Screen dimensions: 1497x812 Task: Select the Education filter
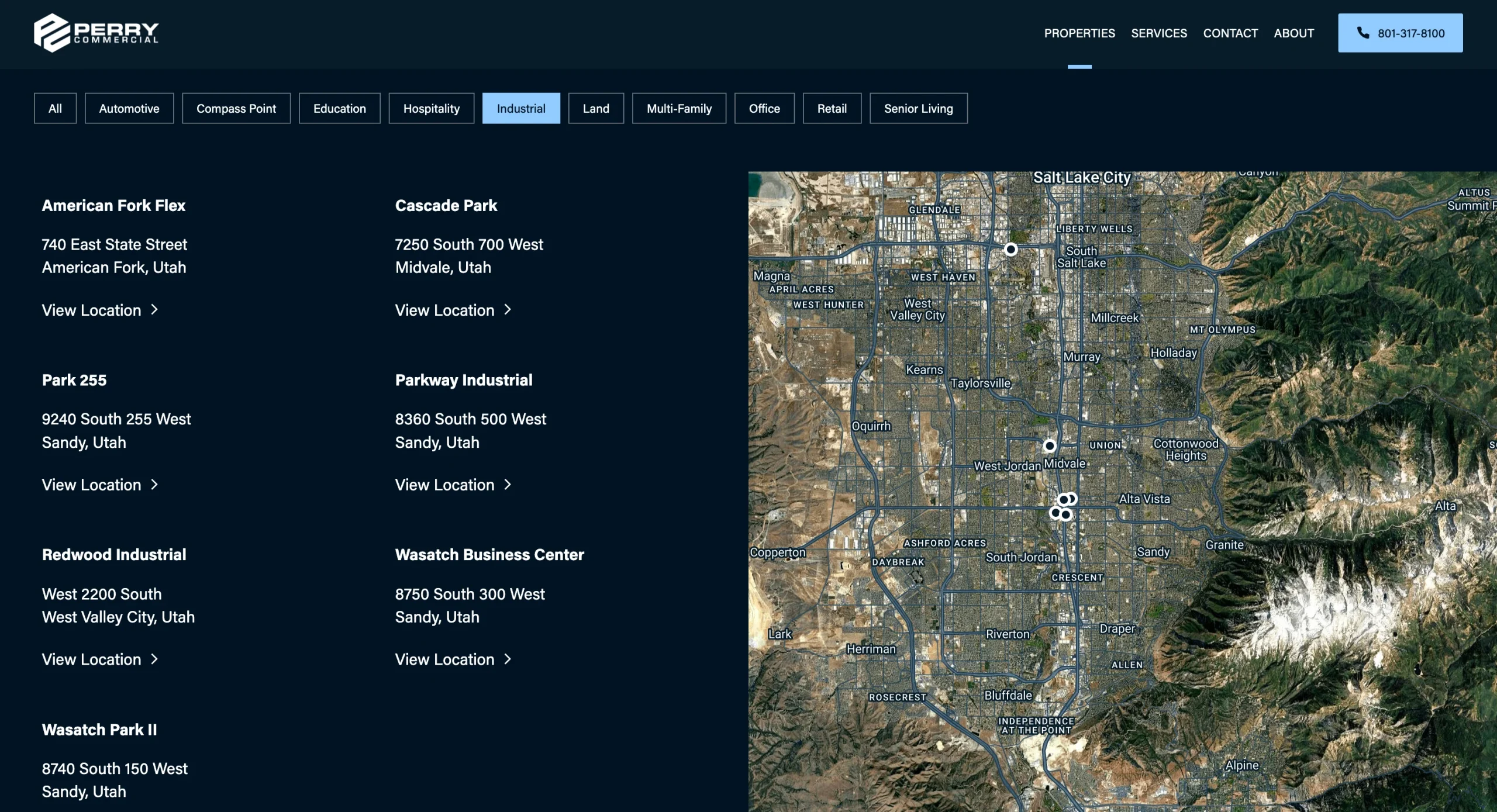[340, 108]
